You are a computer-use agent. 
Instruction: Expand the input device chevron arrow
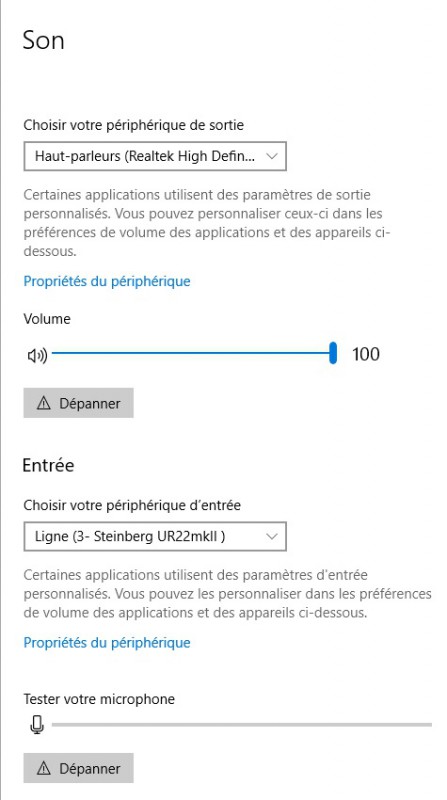272,536
